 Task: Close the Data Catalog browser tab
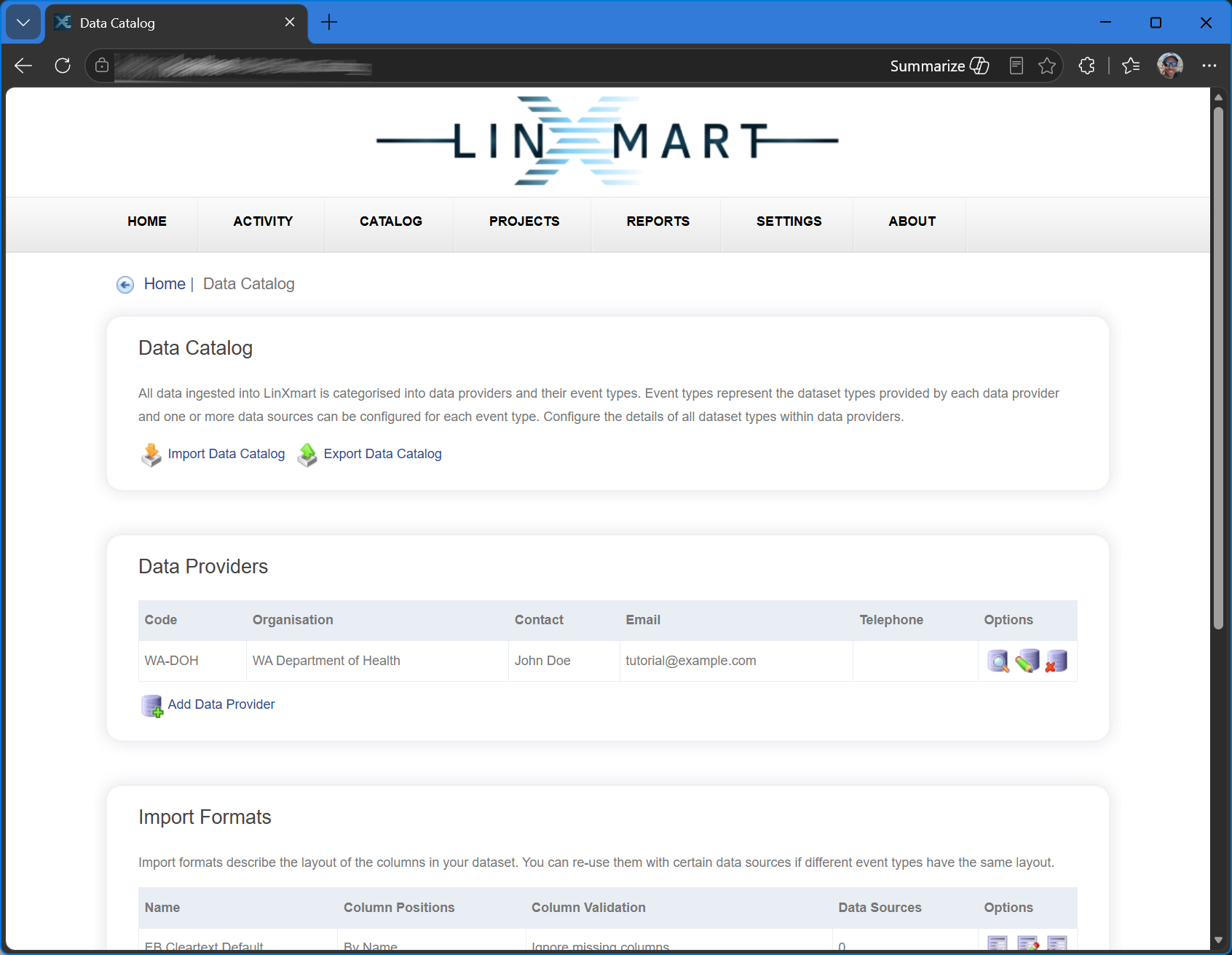290,23
